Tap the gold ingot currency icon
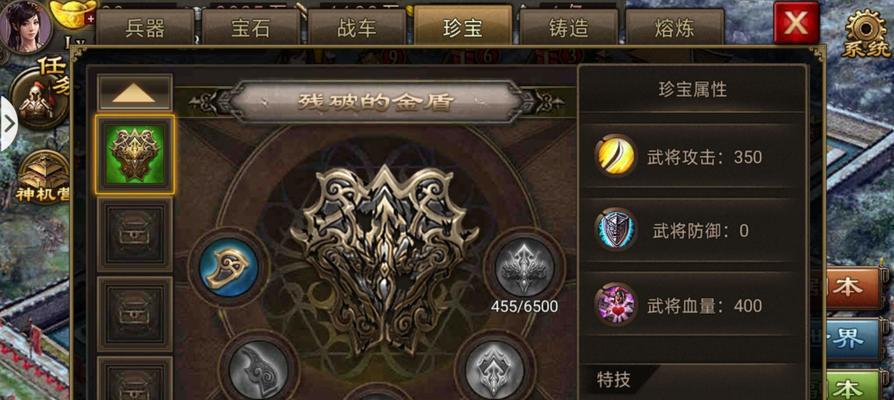The height and width of the screenshot is (400, 894). pos(73,14)
